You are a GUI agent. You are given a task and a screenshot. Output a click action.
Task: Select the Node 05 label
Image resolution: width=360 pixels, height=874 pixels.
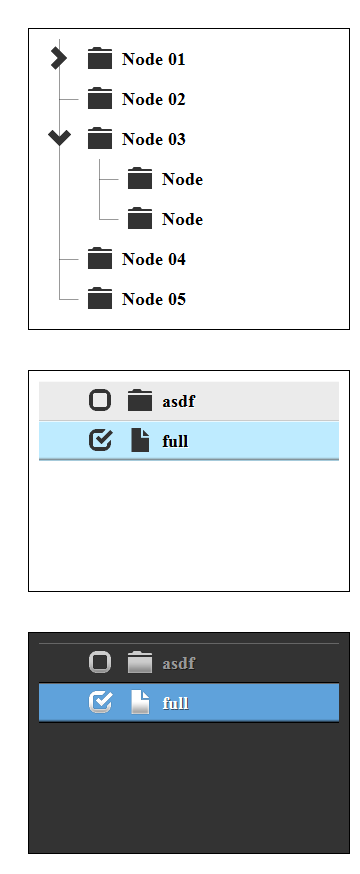[154, 299]
